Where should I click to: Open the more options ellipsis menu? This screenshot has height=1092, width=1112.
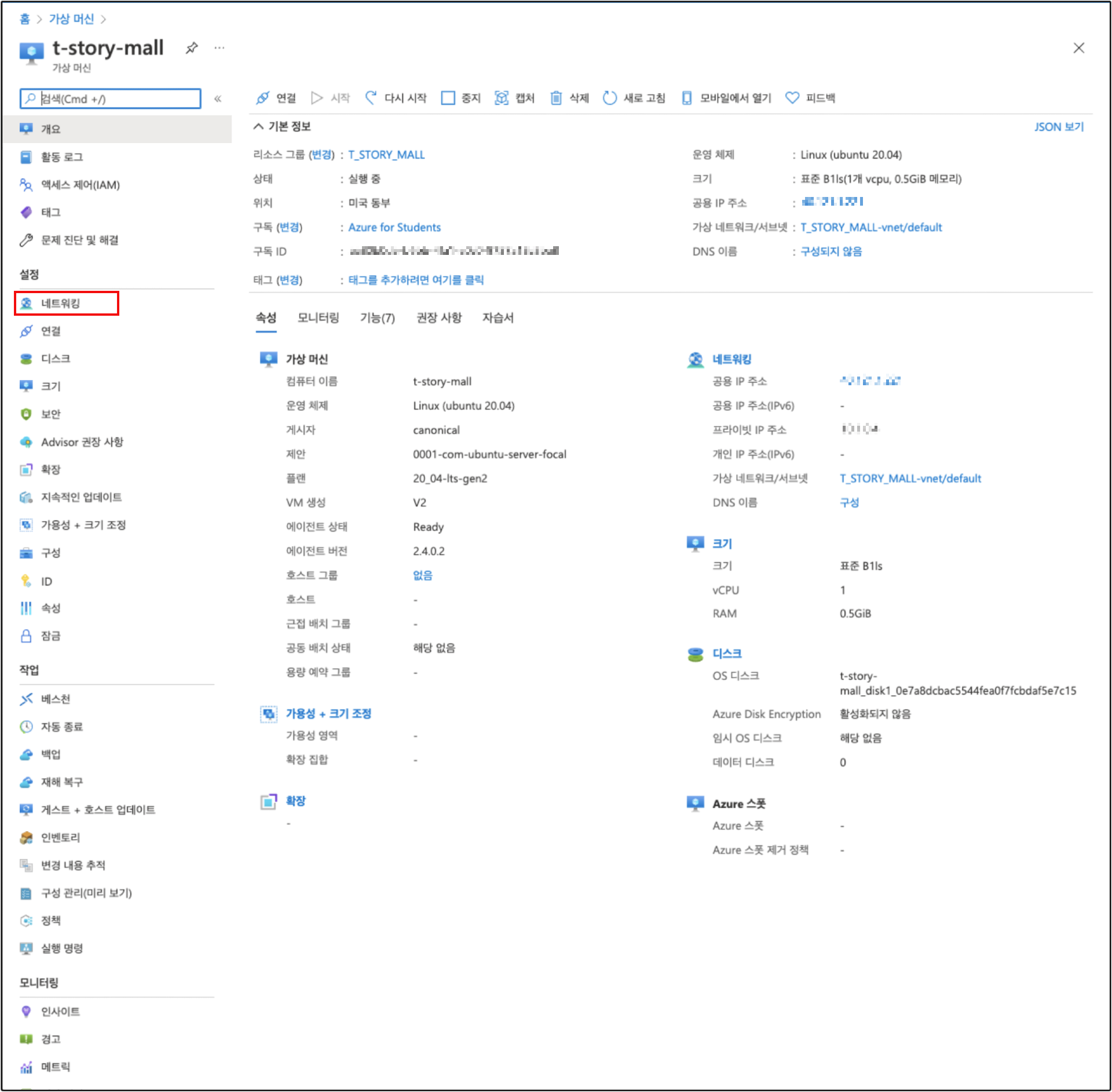pos(219,48)
